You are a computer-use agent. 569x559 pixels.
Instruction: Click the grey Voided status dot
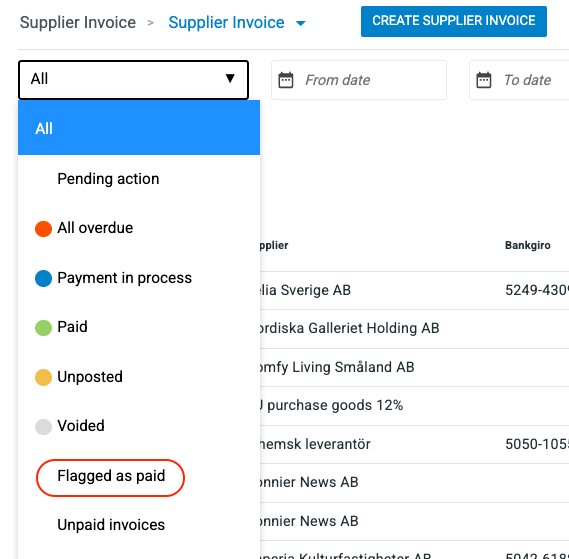(x=43, y=427)
